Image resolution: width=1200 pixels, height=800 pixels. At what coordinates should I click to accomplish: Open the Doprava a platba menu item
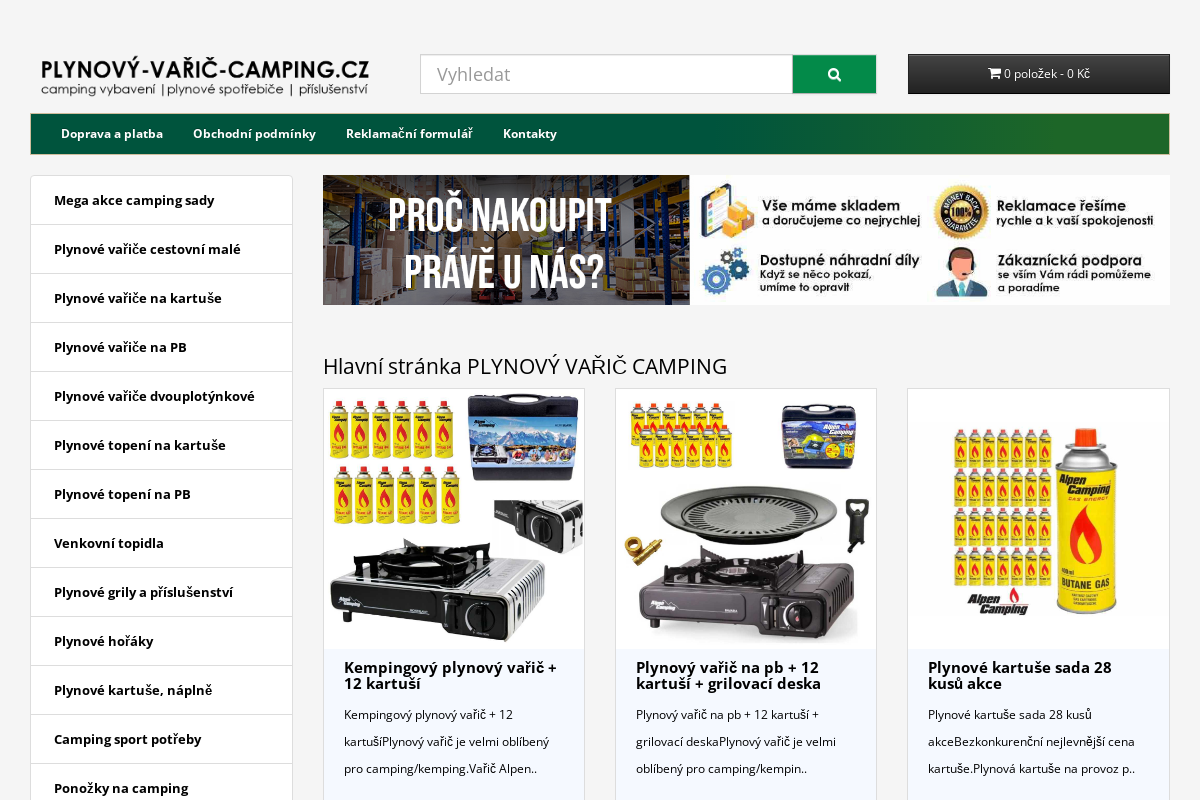[112, 134]
